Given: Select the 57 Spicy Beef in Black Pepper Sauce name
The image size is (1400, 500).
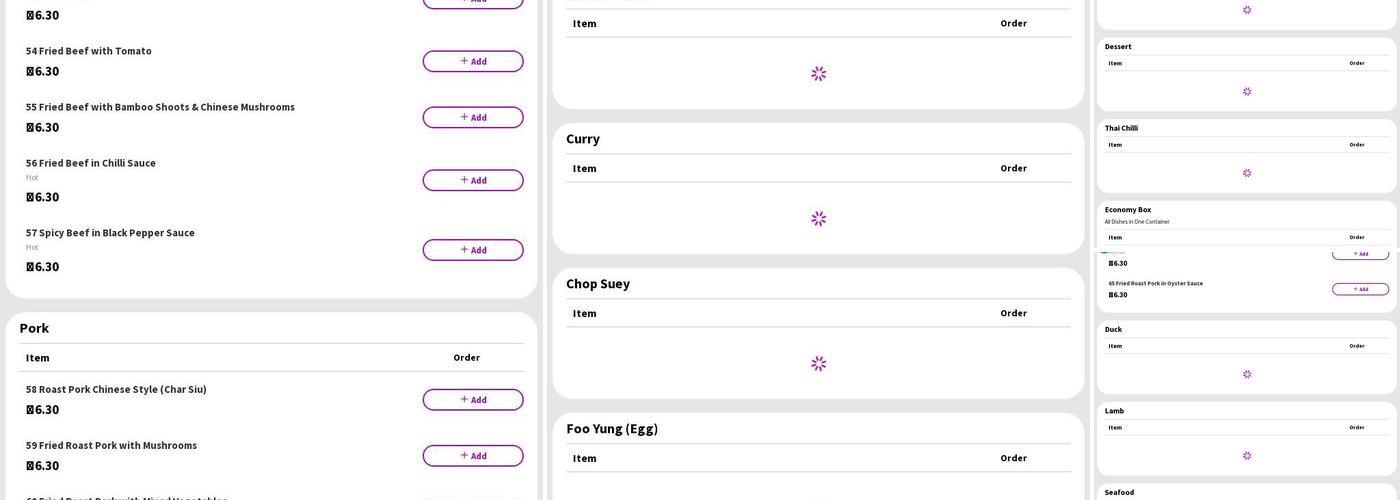Looking at the screenshot, I should click(110, 233).
